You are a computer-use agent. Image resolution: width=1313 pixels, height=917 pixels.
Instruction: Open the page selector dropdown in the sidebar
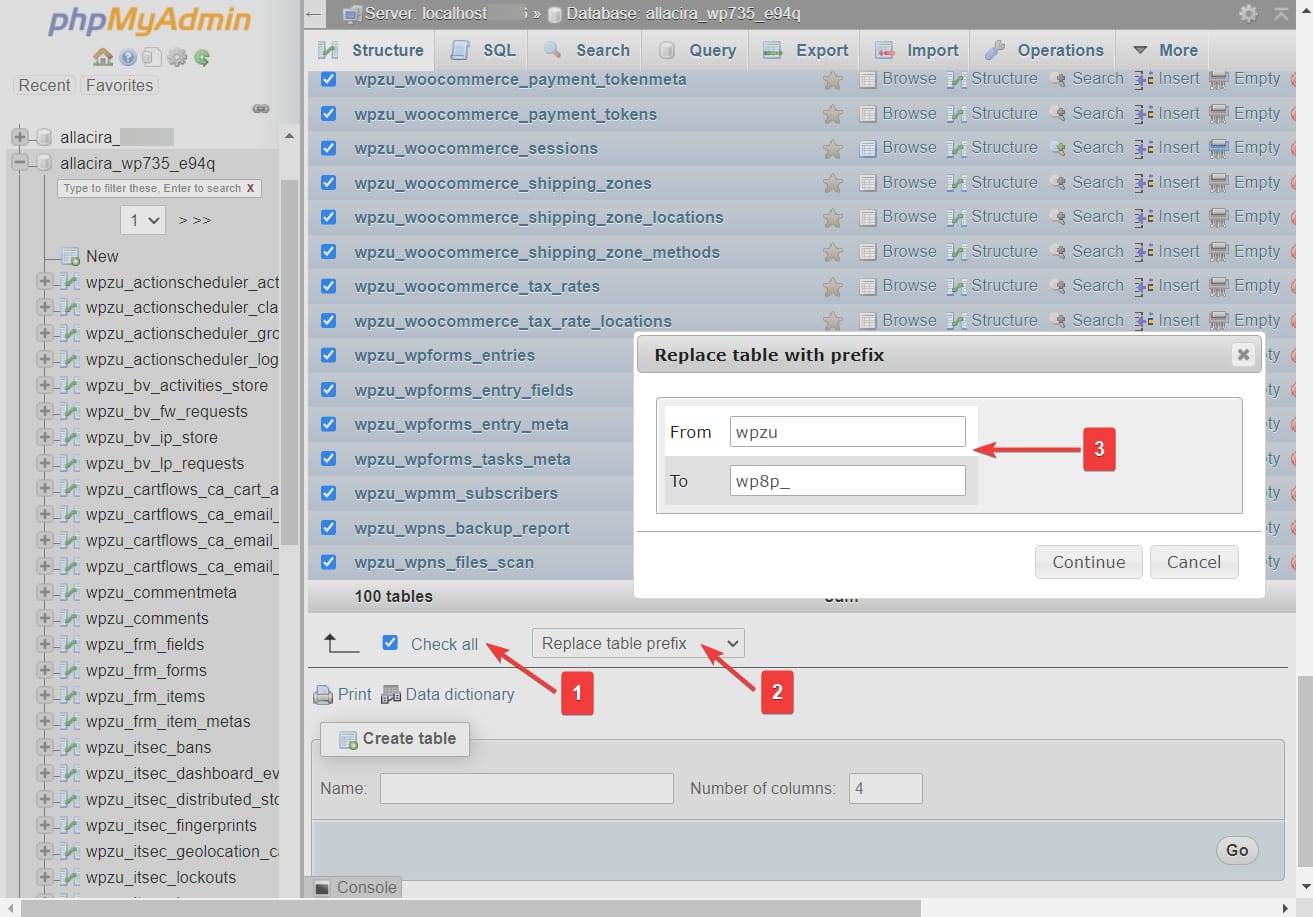pyautogui.click(x=142, y=219)
